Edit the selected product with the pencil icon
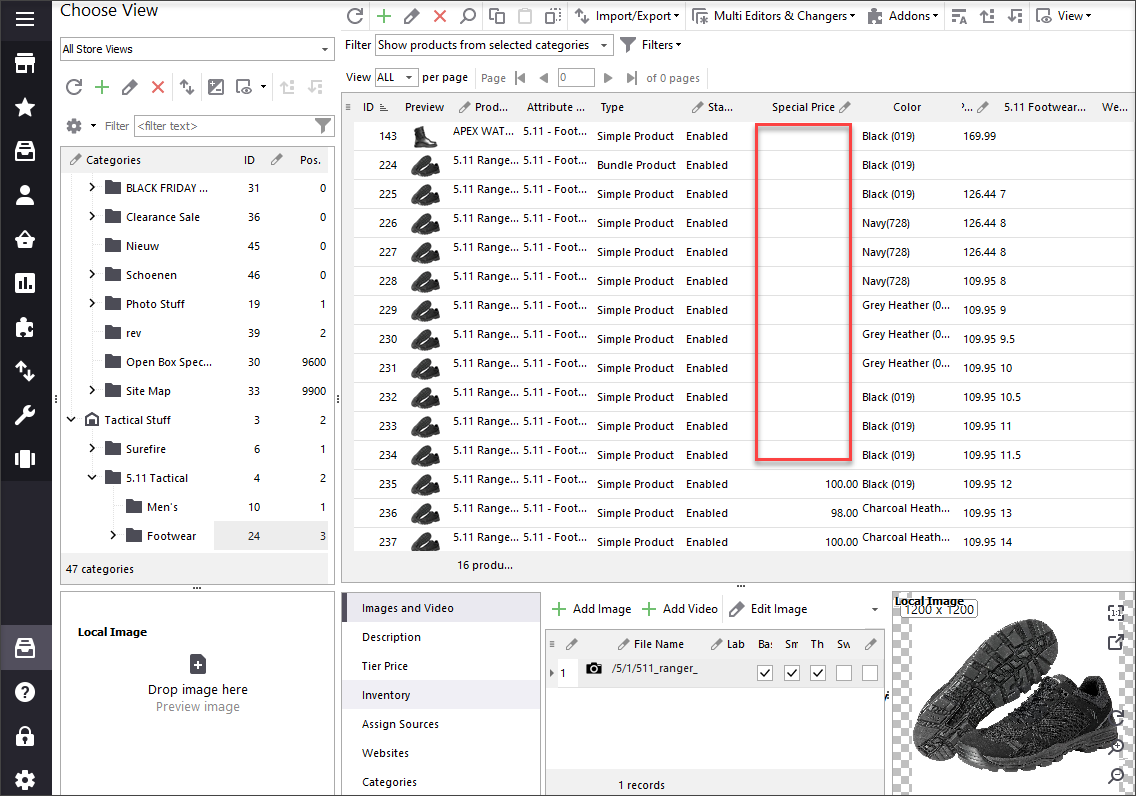1136x796 pixels. click(412, 16)
